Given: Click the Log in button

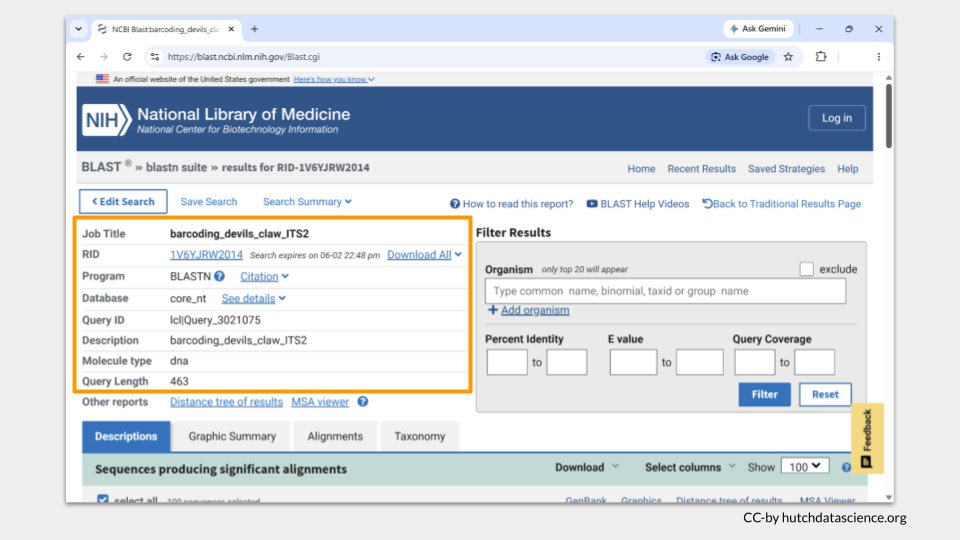Looking at the screenshot, I should tap(836, 118).
